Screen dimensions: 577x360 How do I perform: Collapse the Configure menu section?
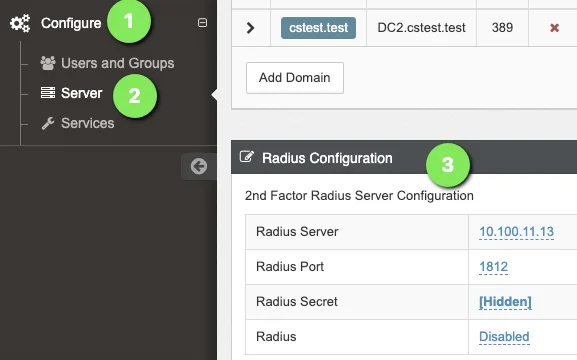pyautogui.click(x=202, y=22)
